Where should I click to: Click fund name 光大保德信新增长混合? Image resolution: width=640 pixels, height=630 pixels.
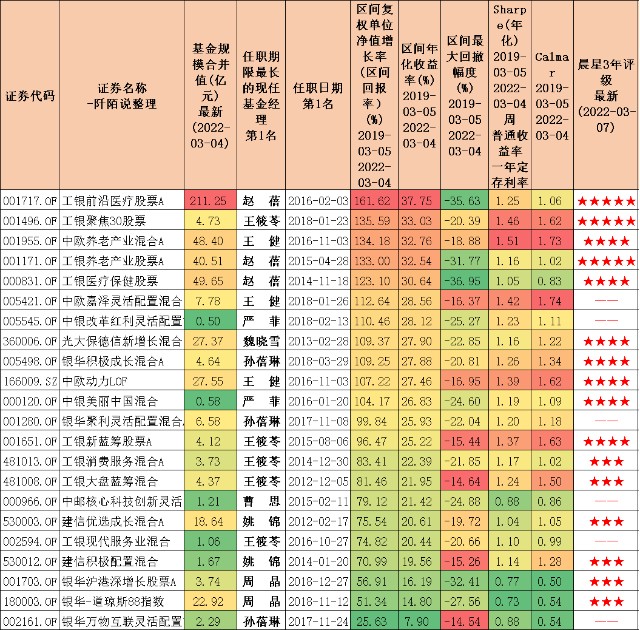(x=122, y=341)
